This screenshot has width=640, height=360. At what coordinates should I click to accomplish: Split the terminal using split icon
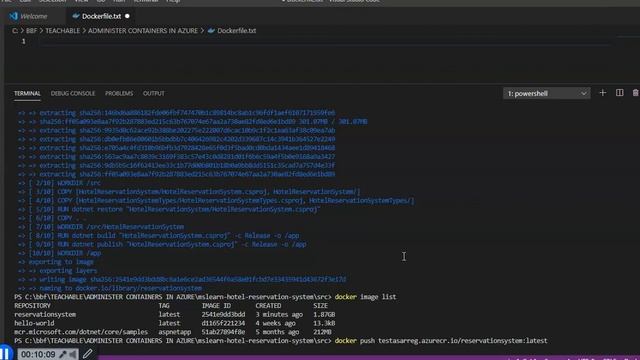pos(620,93)
